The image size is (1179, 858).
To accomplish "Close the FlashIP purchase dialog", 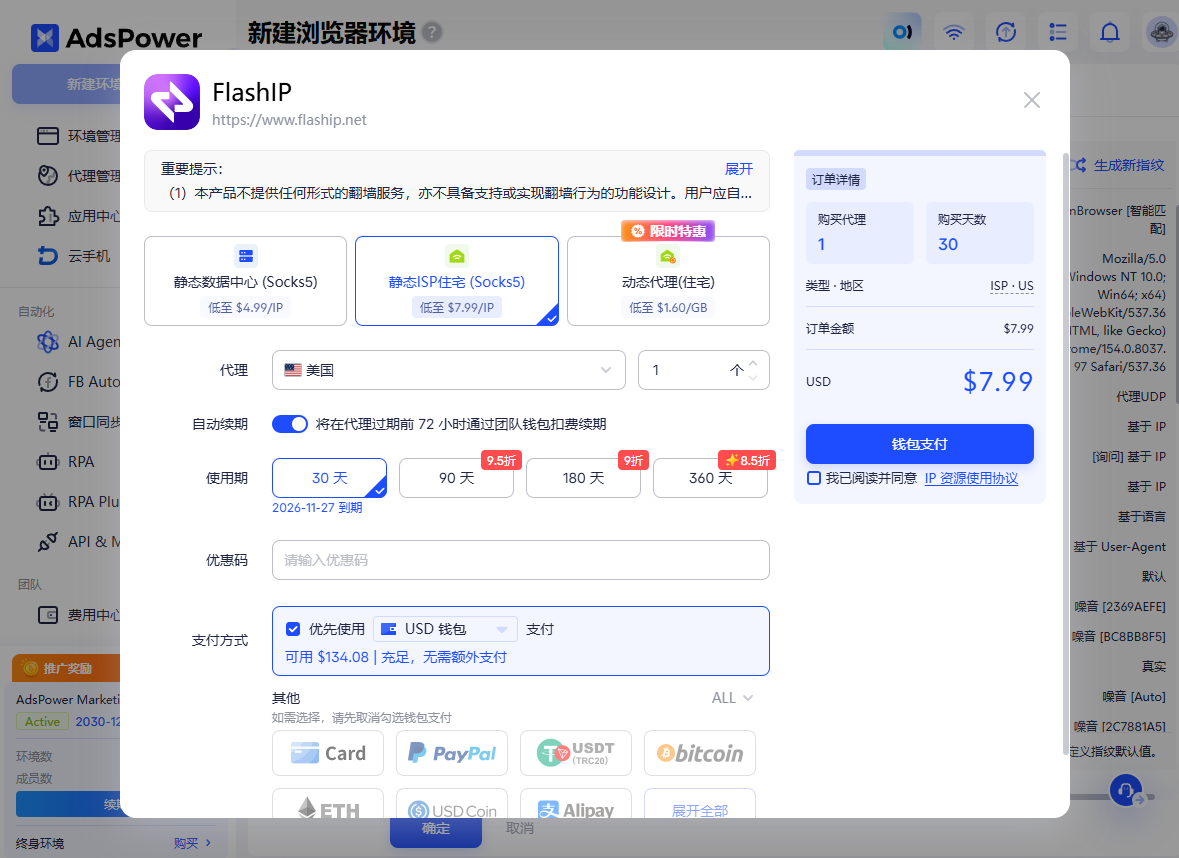I will point(1032,100).
